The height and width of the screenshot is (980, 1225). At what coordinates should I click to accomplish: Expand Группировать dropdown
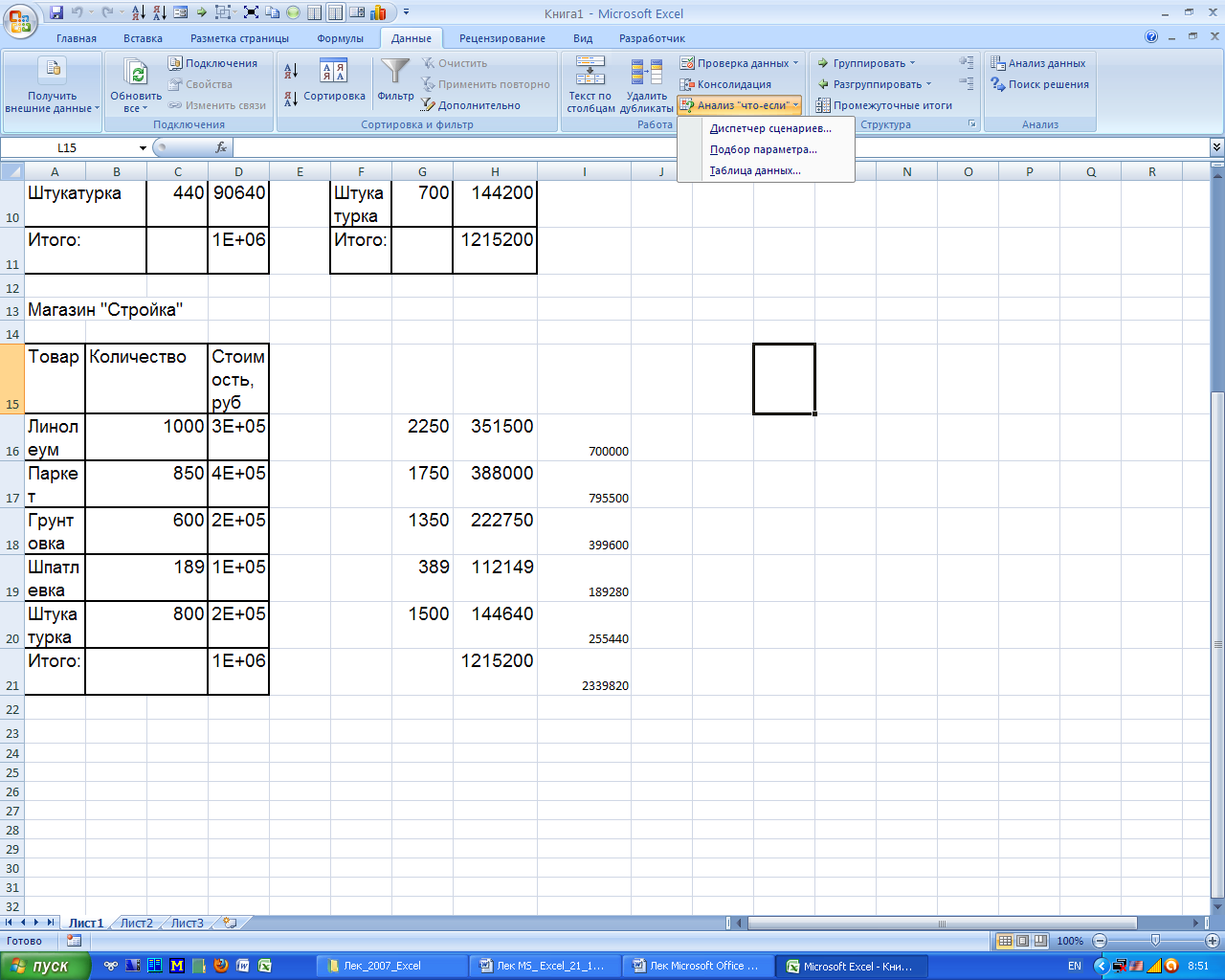912,63
